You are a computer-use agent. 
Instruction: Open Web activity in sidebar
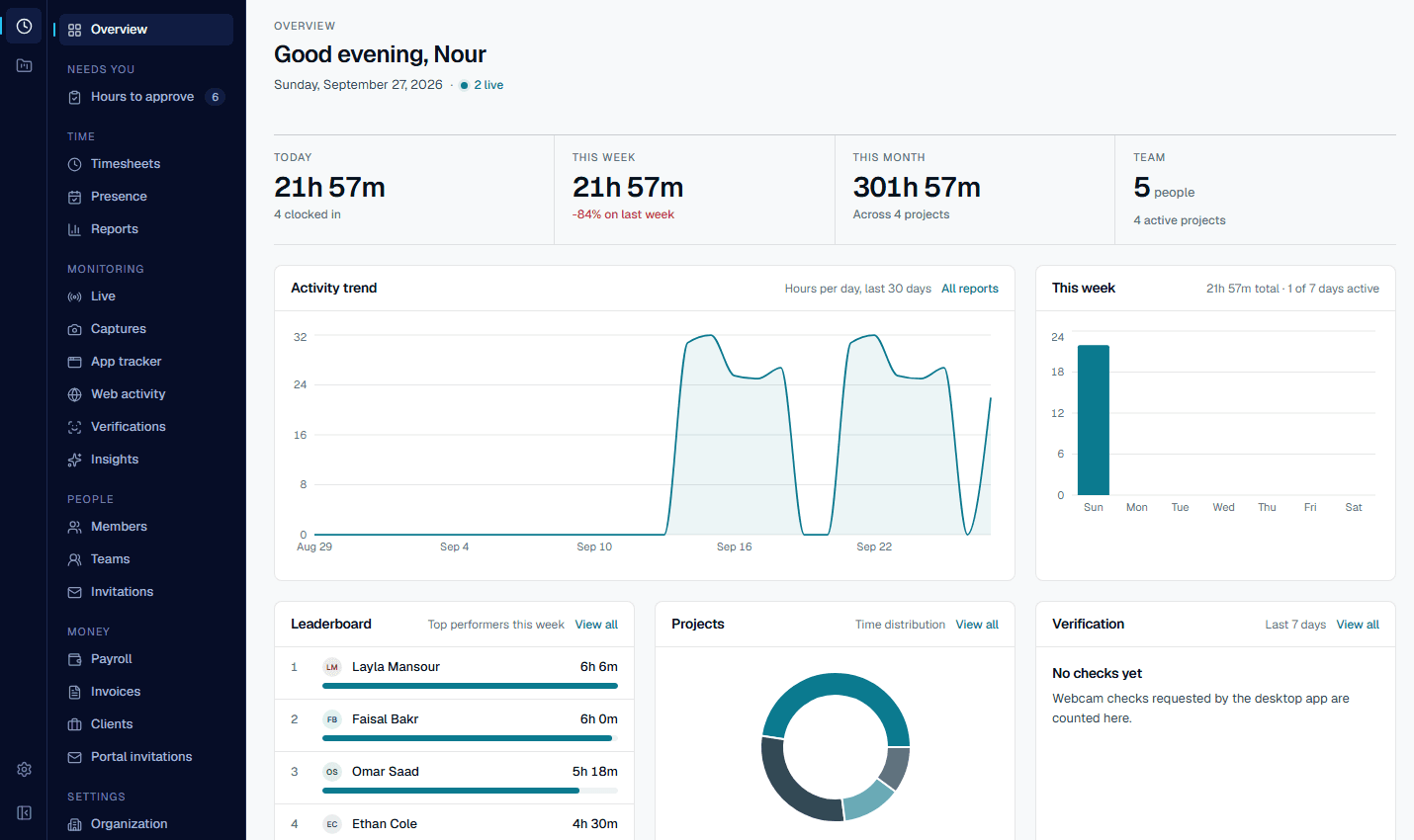(146, 394)
